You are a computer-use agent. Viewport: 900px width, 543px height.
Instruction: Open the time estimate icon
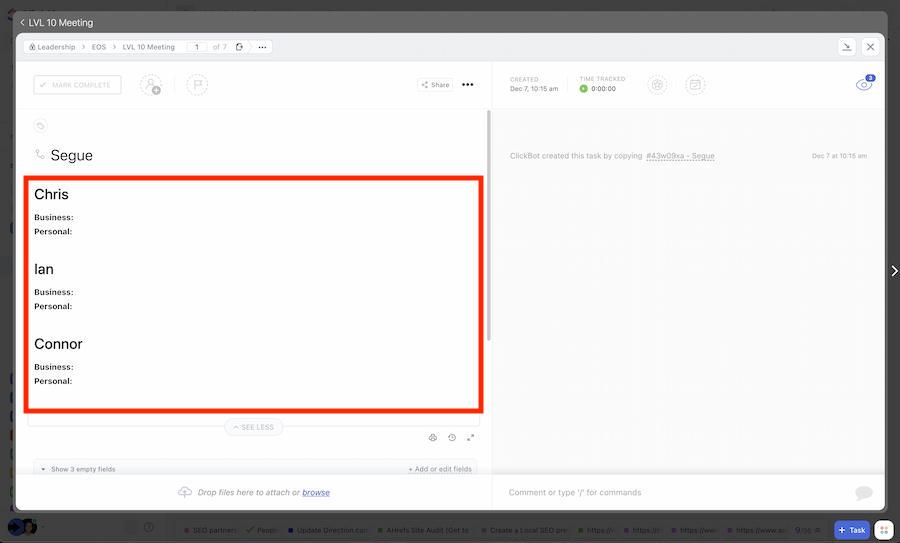657,85
